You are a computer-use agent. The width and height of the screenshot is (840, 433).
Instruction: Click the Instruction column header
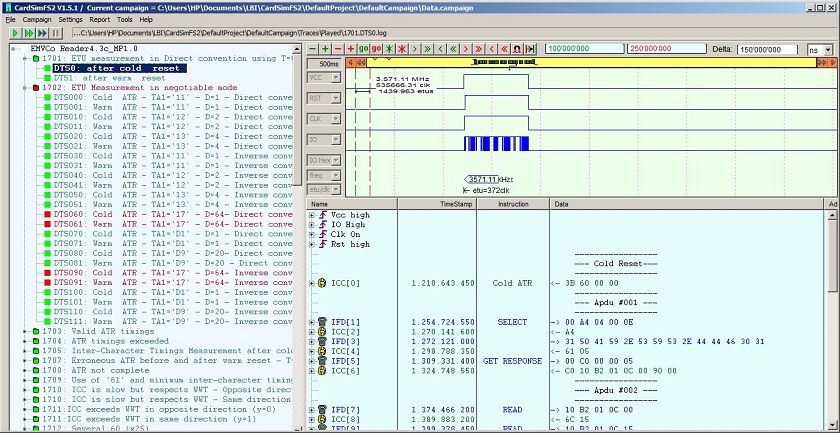(x=513, y=204)
